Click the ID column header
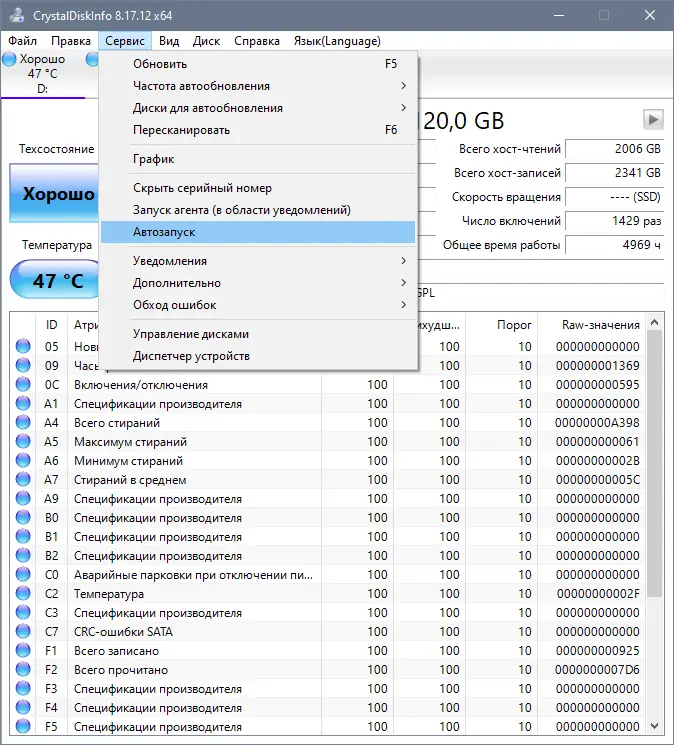Image resolution: width=674 pixels, height=745 pixels. coord(51,325)
